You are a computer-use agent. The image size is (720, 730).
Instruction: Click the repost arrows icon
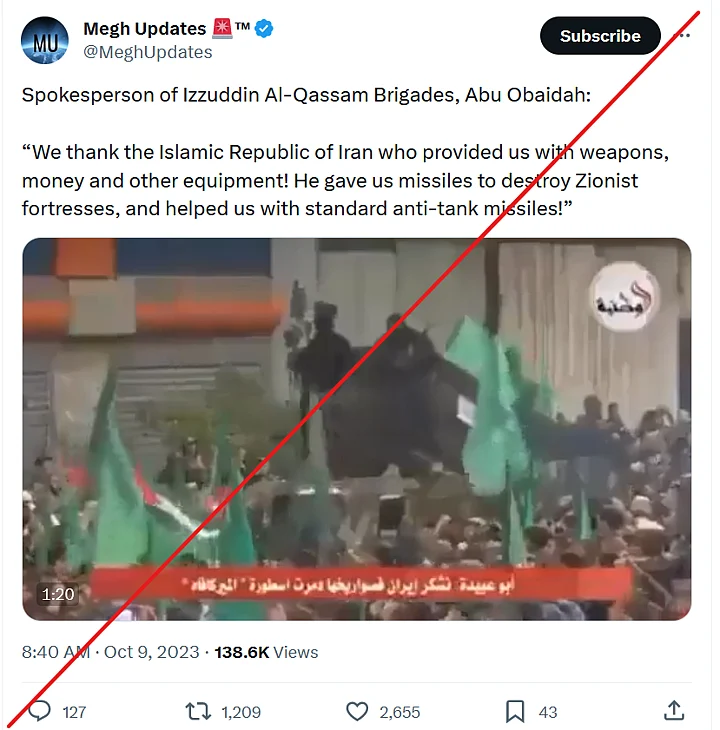198,711
